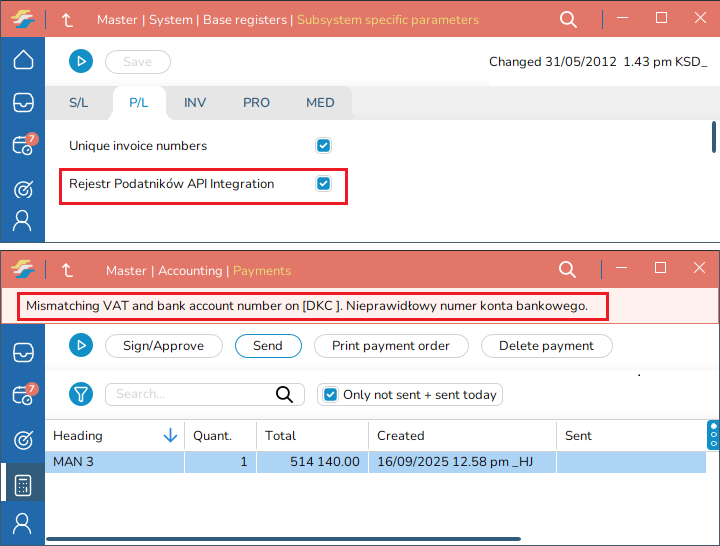Click the filter funnel icon
Viewport: 720px width, 546px height.
coord(80,394)
